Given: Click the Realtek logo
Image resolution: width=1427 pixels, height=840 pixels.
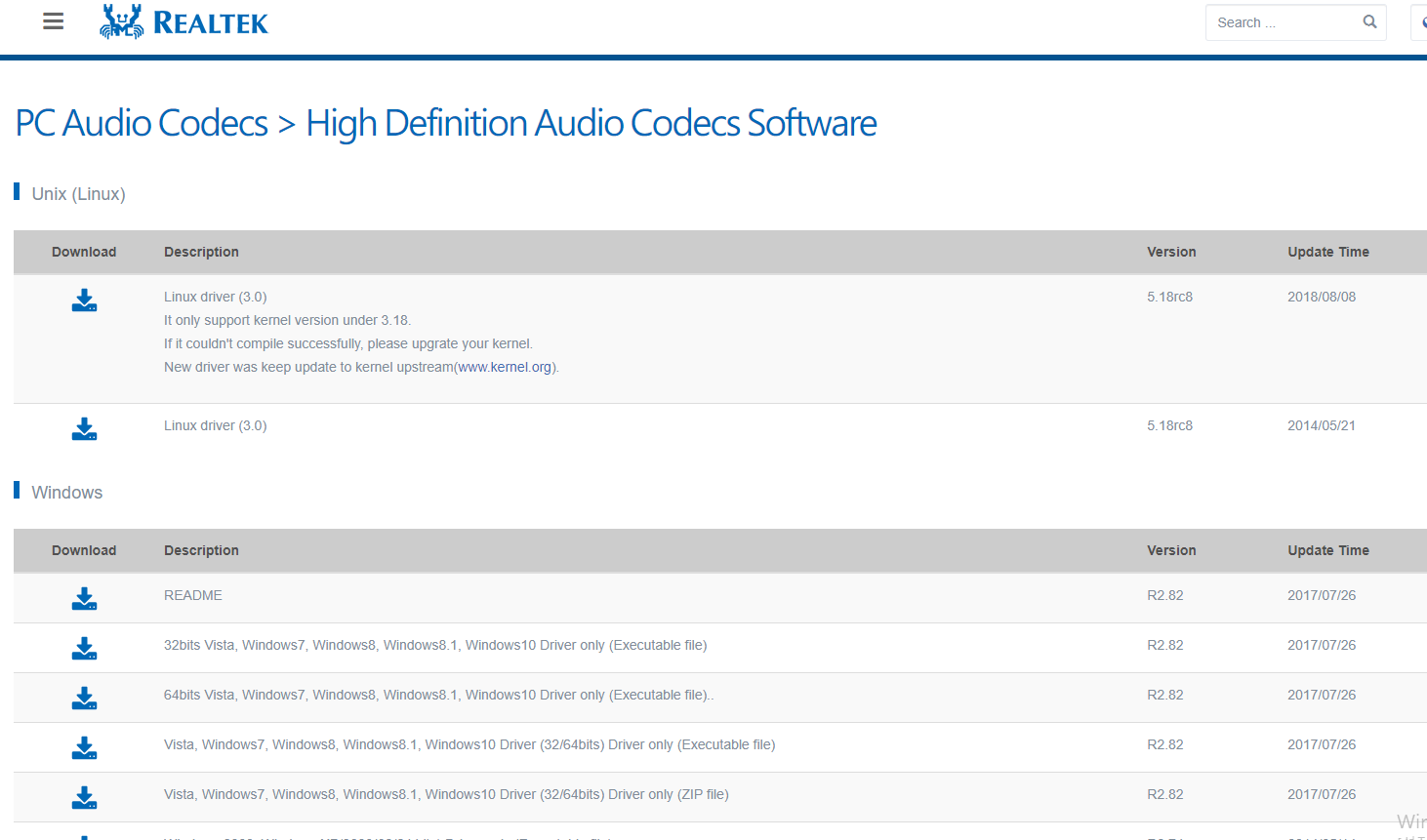Looking at the screenshot, I should coord(184,21).
